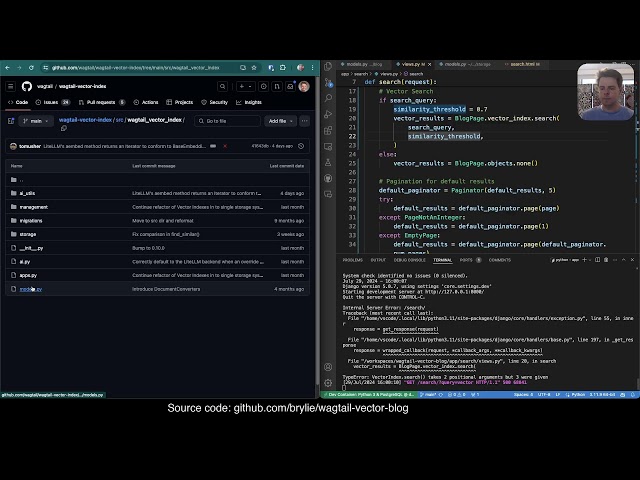Open the GitHub pull requests shortcut icon in header

[x=277, y=86]
